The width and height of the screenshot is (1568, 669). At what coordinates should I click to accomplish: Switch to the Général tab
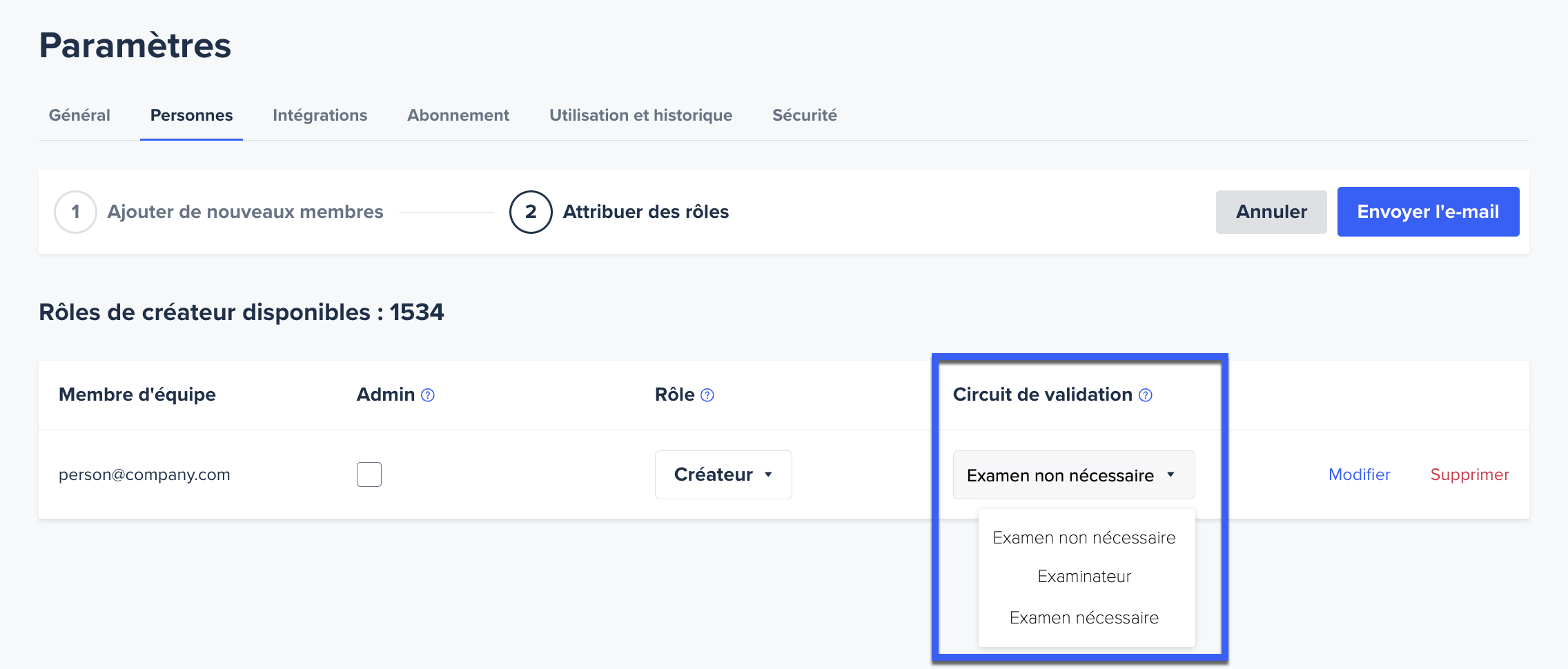point(79,115)
